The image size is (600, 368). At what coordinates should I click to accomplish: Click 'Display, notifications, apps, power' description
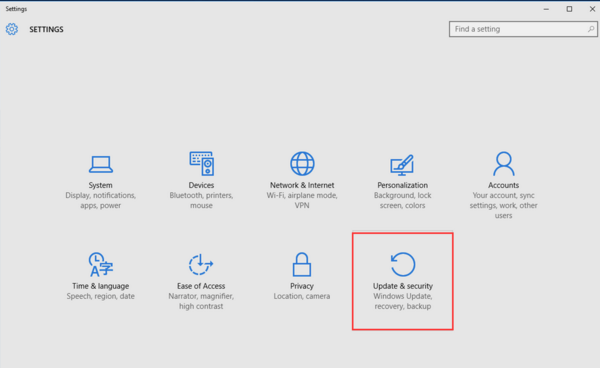101,200
